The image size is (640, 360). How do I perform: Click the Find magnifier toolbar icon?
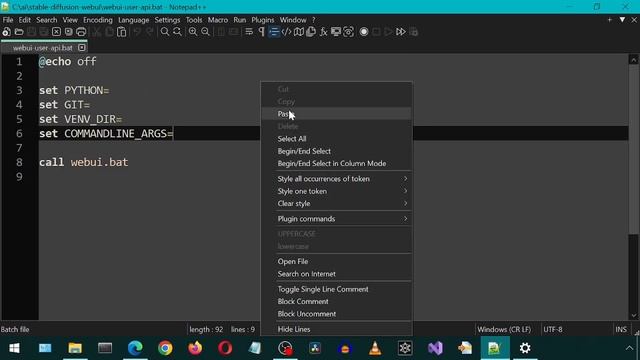coord(164,32)
